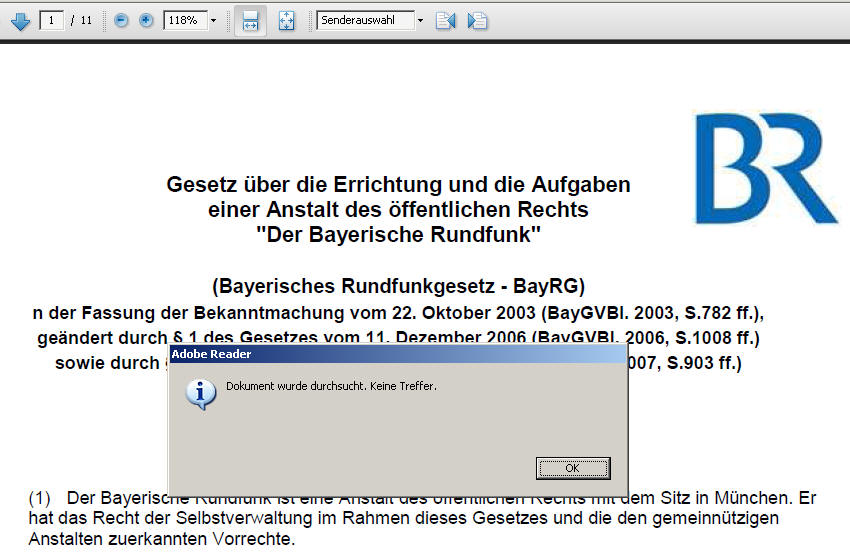Toggle the fit-width scrolling mode icon
Image resolution: width=850 pixels, height=557 pixels.
point(250,21)
